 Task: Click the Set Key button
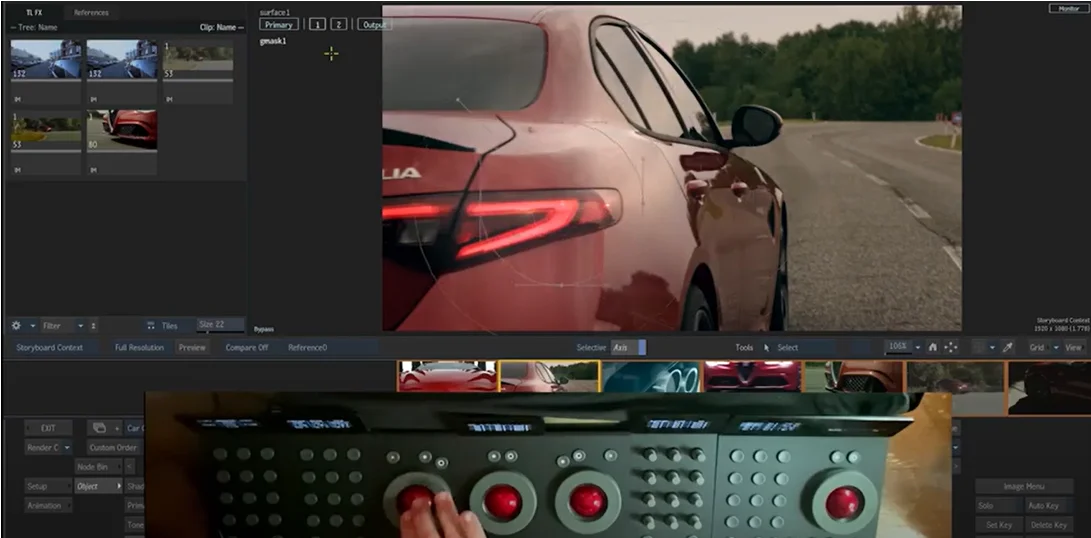point(998,525)
